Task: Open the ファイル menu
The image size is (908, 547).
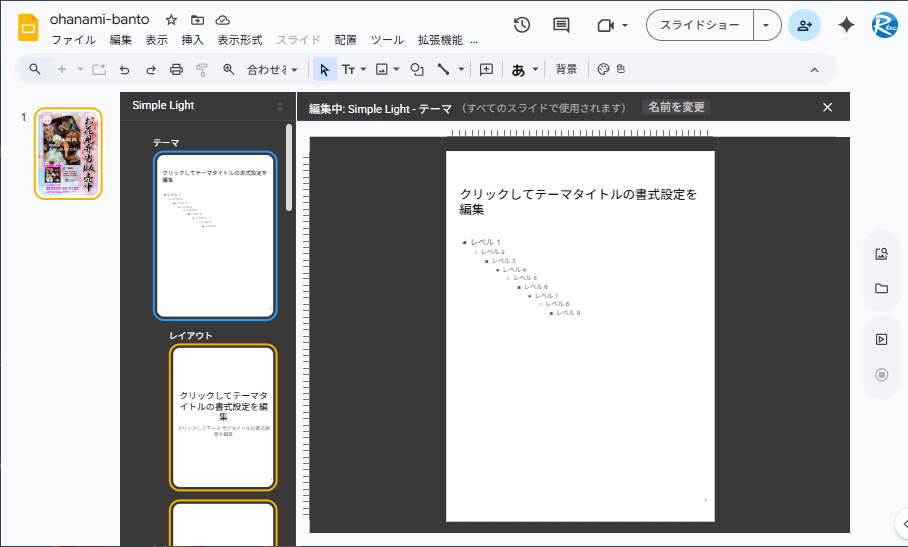Action: click(x=73, y=40)
